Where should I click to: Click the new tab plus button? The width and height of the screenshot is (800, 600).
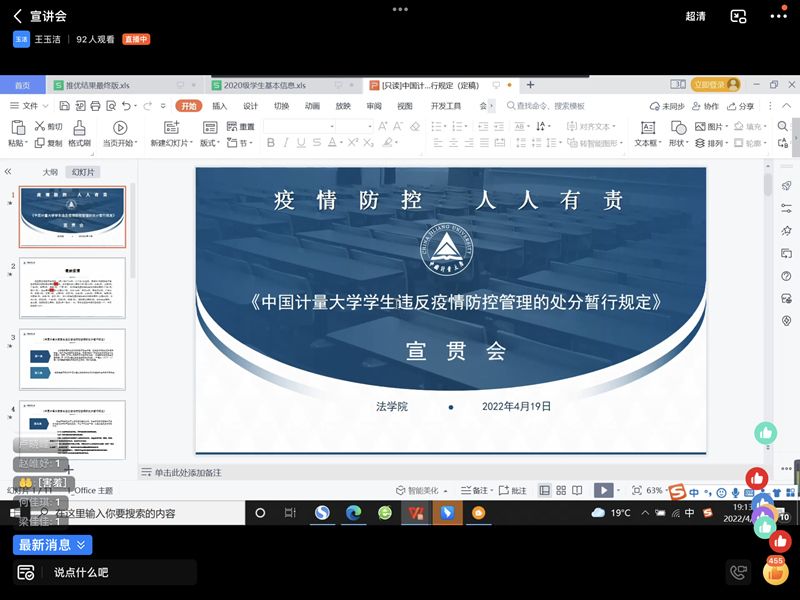[530, 85]
